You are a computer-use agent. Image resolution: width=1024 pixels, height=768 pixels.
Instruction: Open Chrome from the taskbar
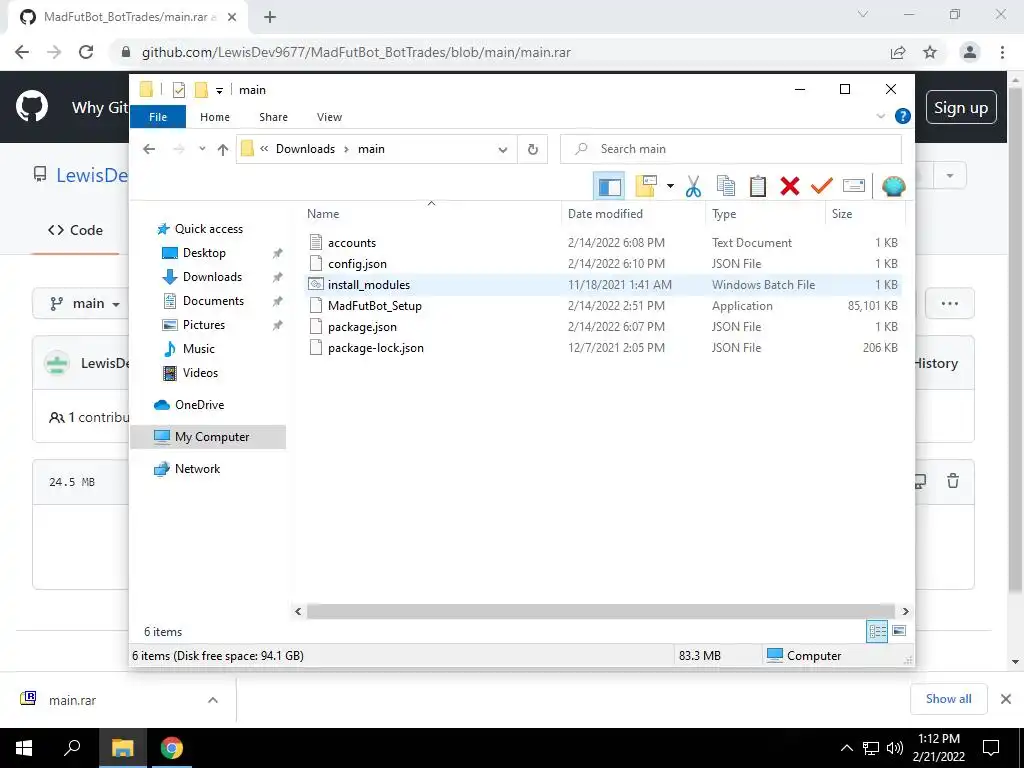[x=172, y=748]
